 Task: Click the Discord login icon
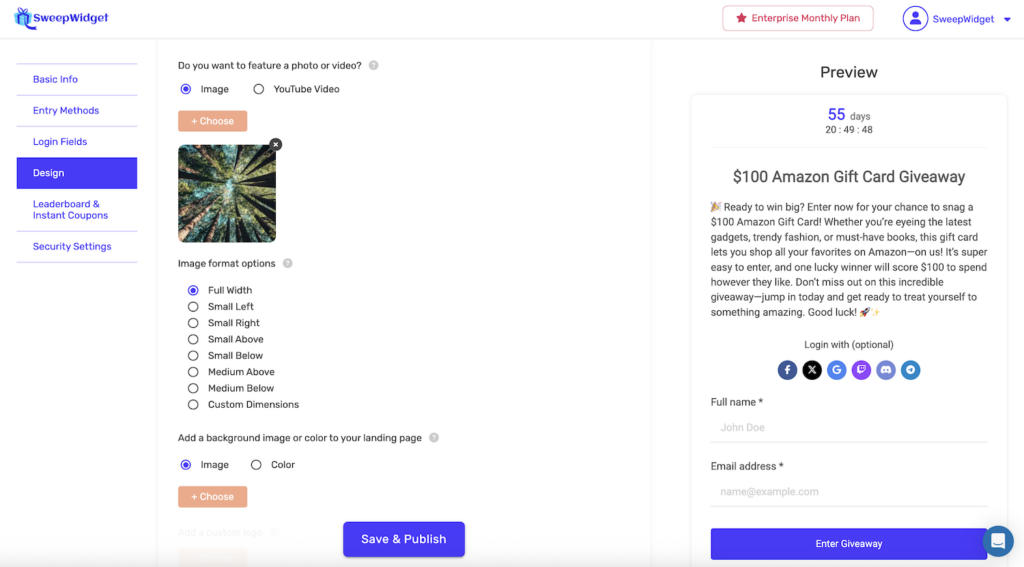tap(886, 370)
